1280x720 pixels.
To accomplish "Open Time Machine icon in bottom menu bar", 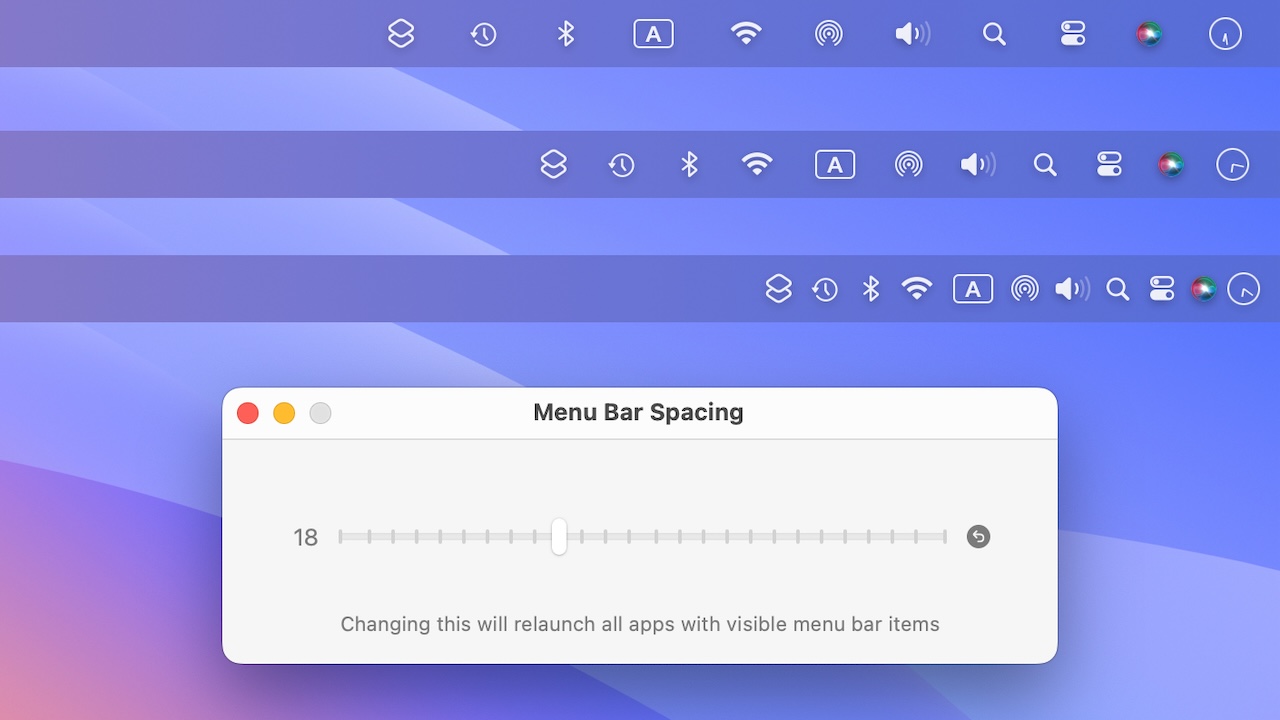I will tap(825, 290).
